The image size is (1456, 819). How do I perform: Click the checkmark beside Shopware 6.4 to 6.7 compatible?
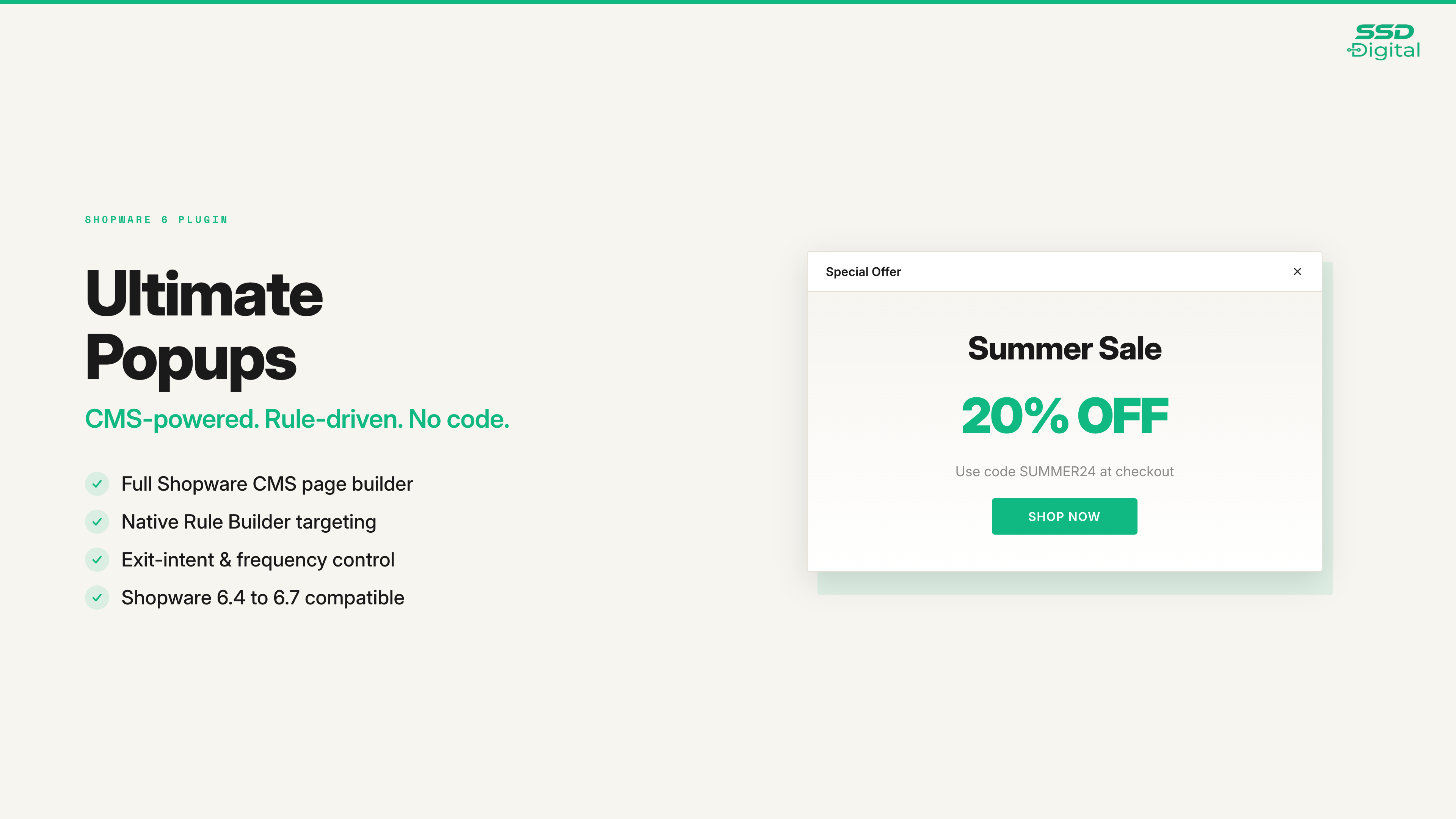coord(97,598)
